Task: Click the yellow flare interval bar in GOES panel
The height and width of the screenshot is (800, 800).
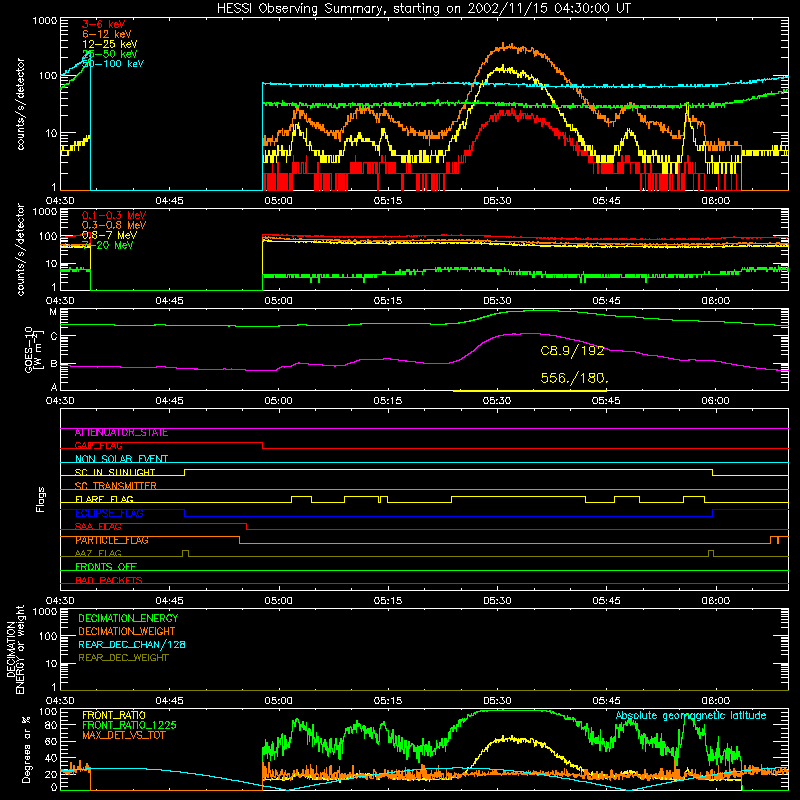Action: pyautogui.click(x=530, y=391)
